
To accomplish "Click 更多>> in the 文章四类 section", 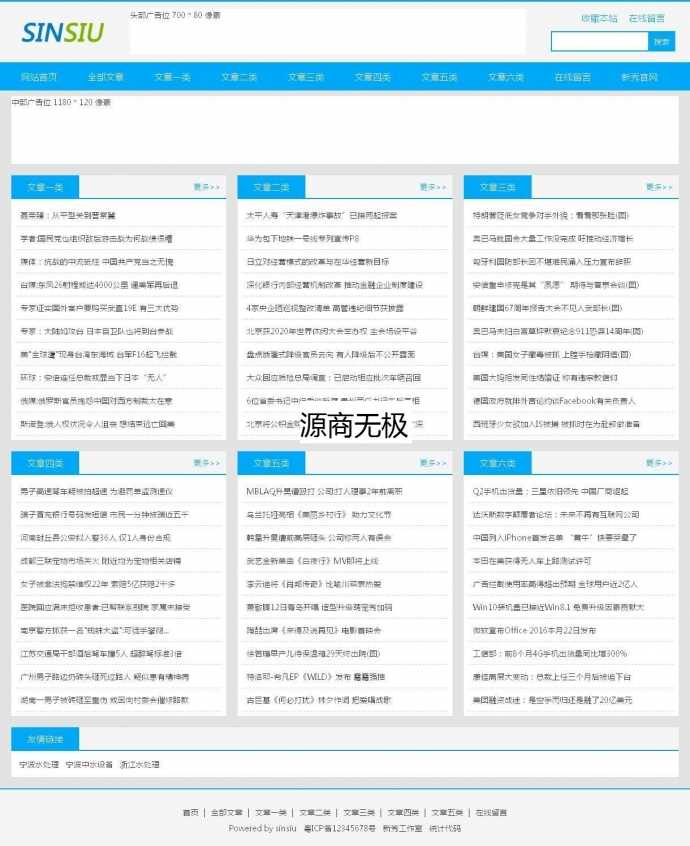I will click(207, 463).
